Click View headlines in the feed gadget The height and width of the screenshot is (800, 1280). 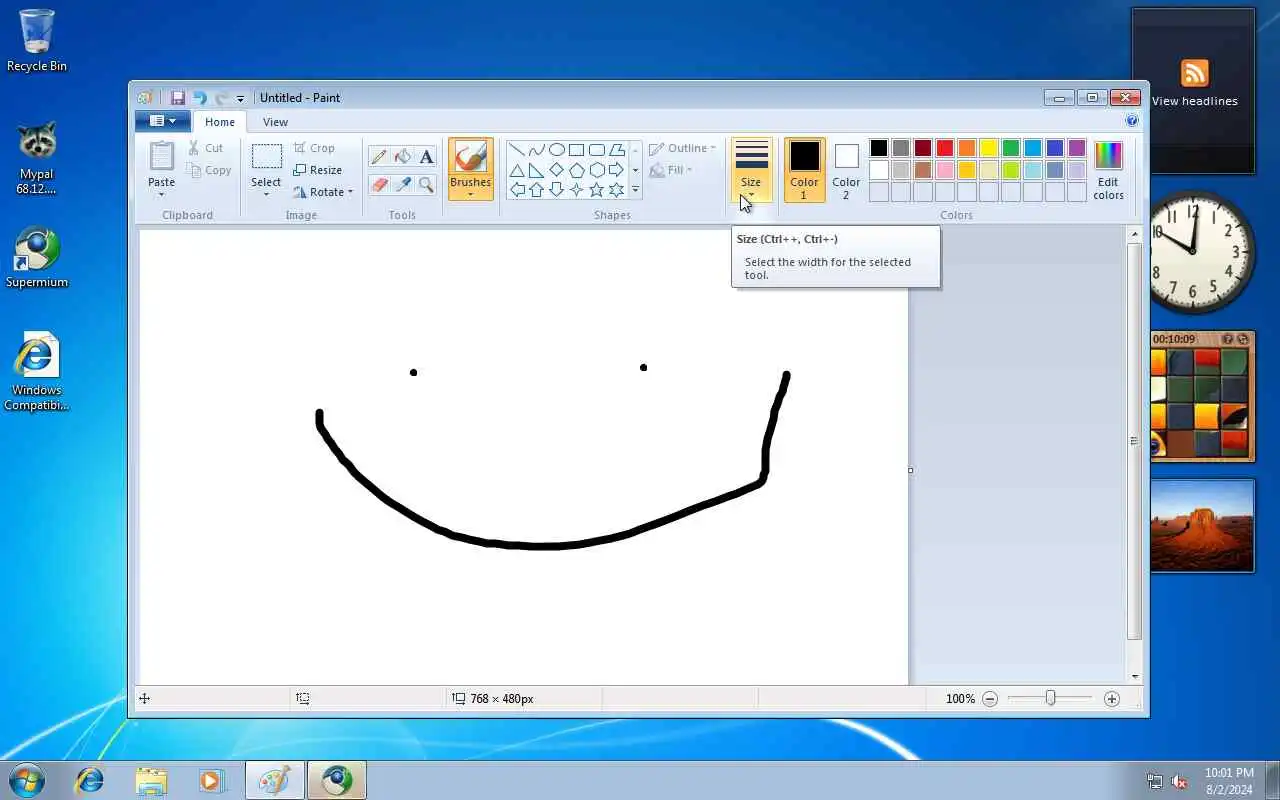(x=1194, y=101)
